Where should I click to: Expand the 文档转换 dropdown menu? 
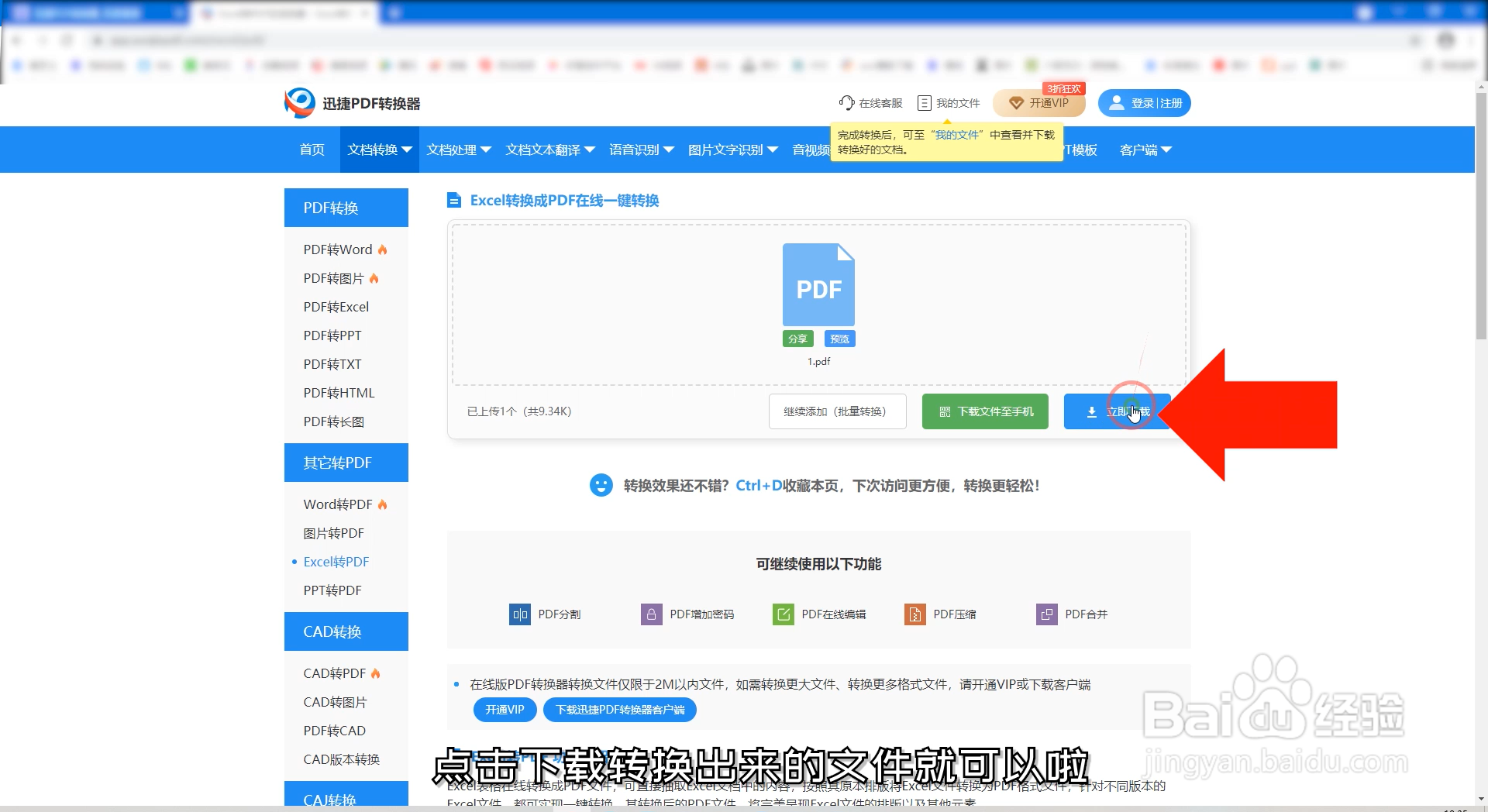pyautogui.click(x=378, y=149)
